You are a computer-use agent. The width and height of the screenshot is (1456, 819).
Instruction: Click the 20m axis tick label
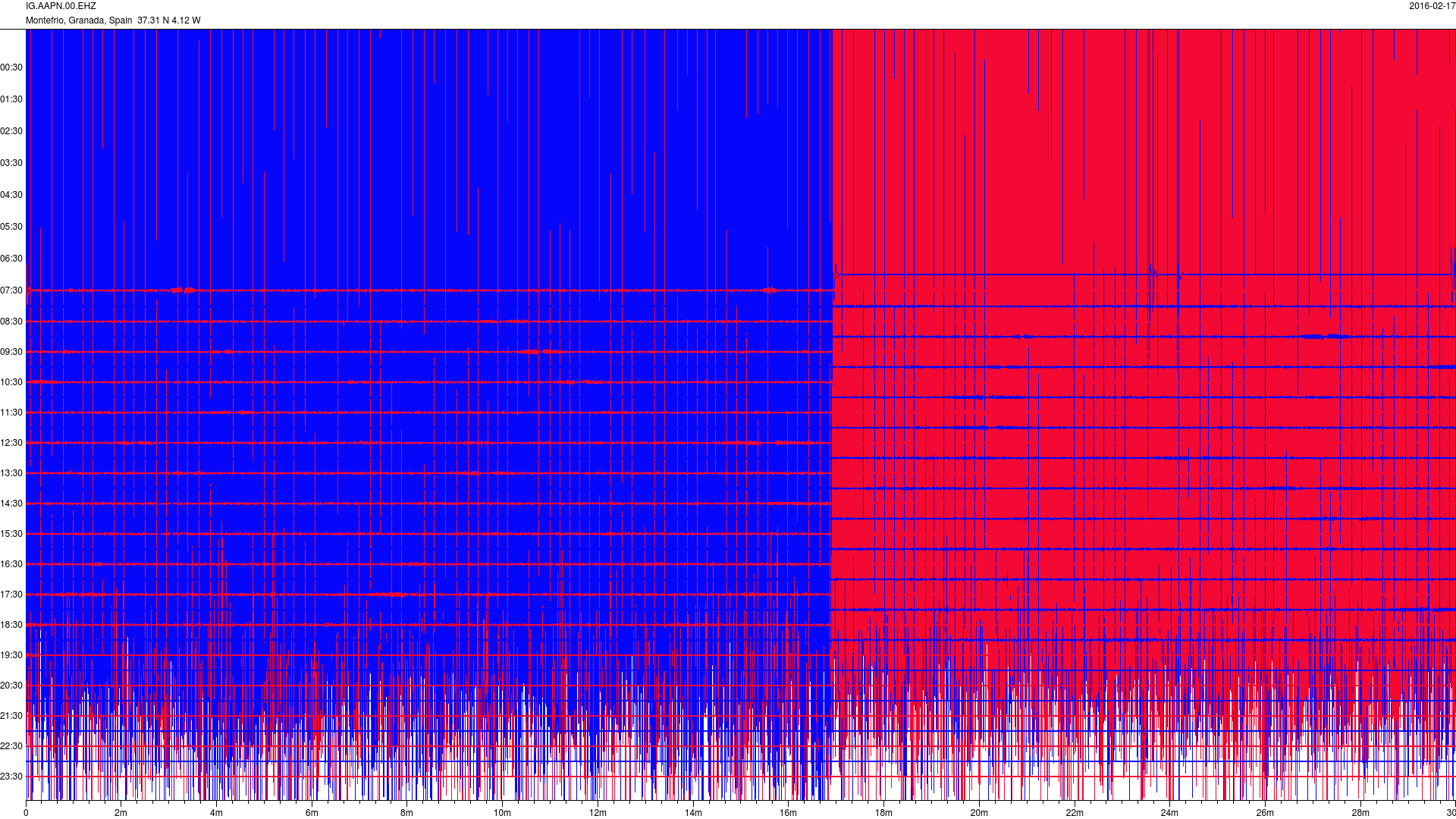[x=979, y=813]
